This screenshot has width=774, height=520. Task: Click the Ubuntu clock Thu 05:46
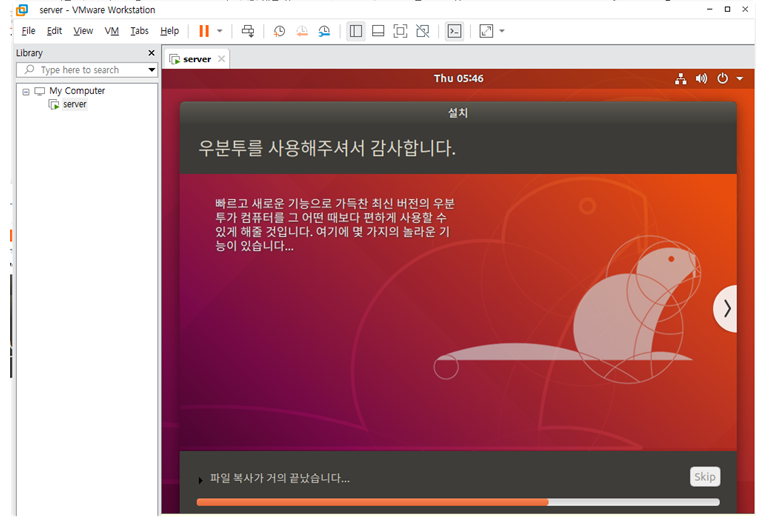(459, 79)
